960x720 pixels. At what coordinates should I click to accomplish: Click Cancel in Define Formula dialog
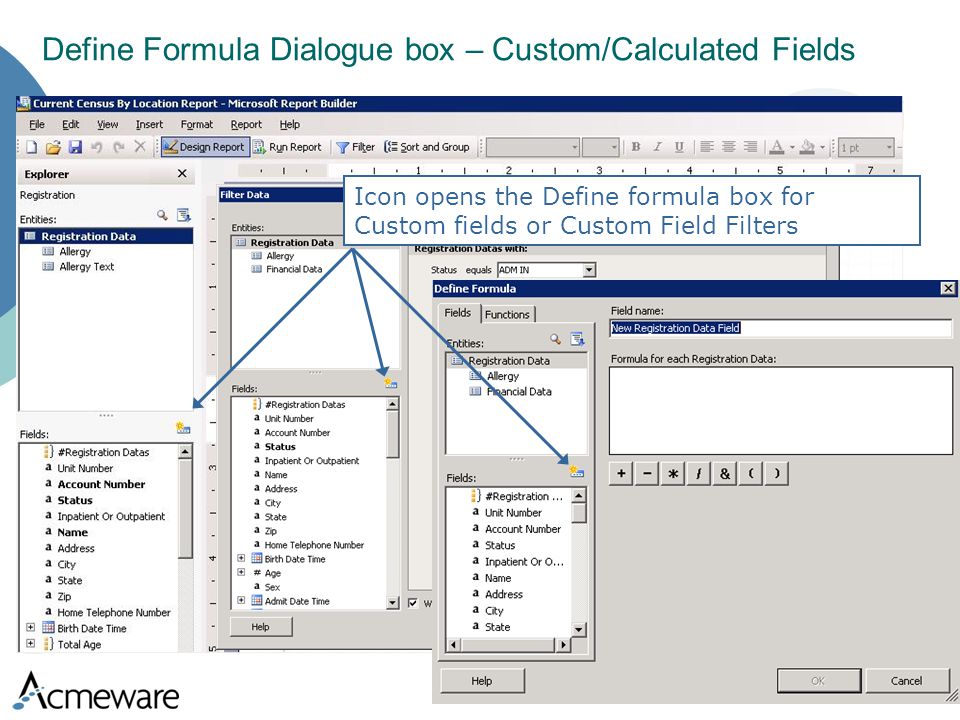point(906,681)
